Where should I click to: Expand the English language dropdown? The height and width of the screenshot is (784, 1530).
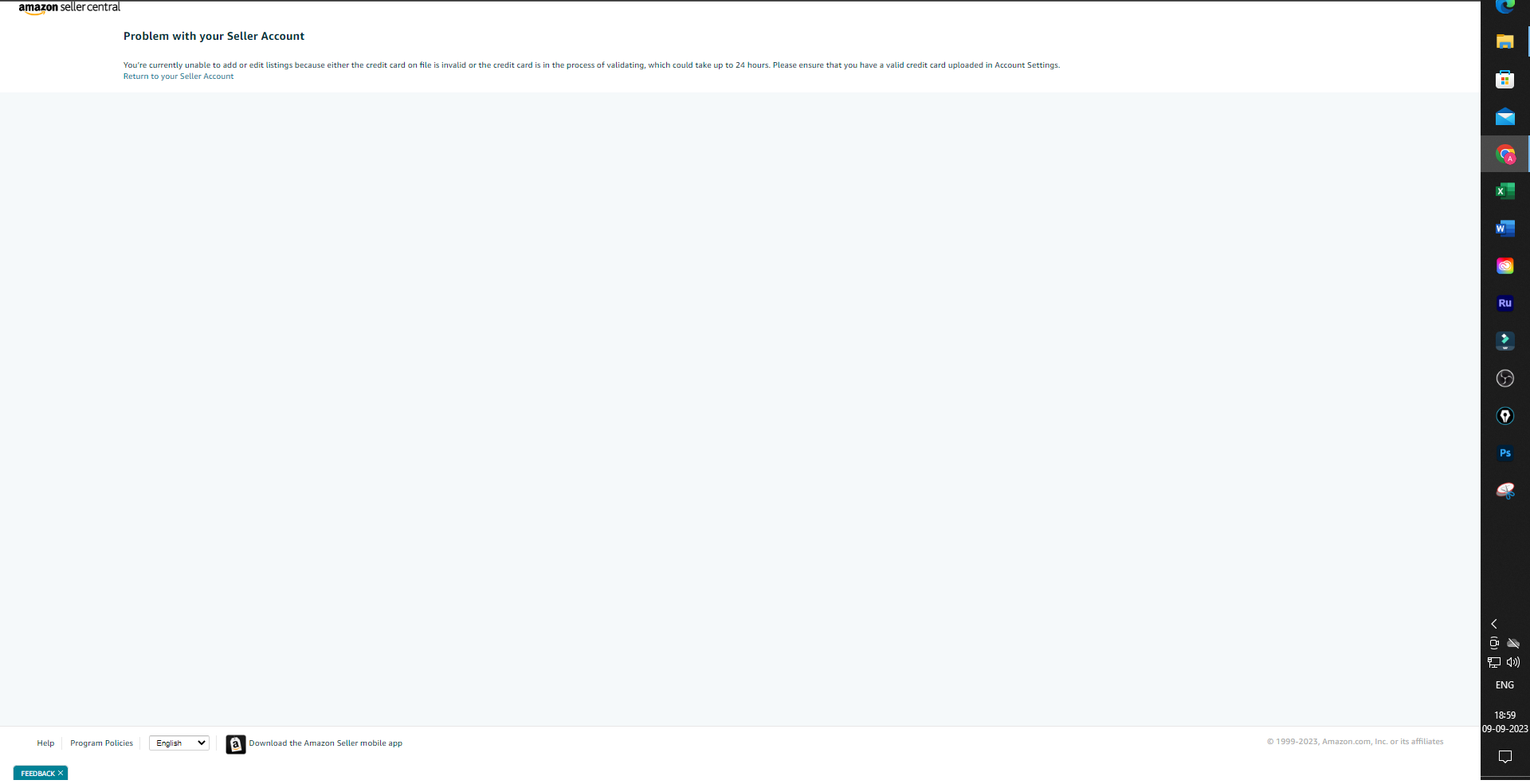click(179, 743)
